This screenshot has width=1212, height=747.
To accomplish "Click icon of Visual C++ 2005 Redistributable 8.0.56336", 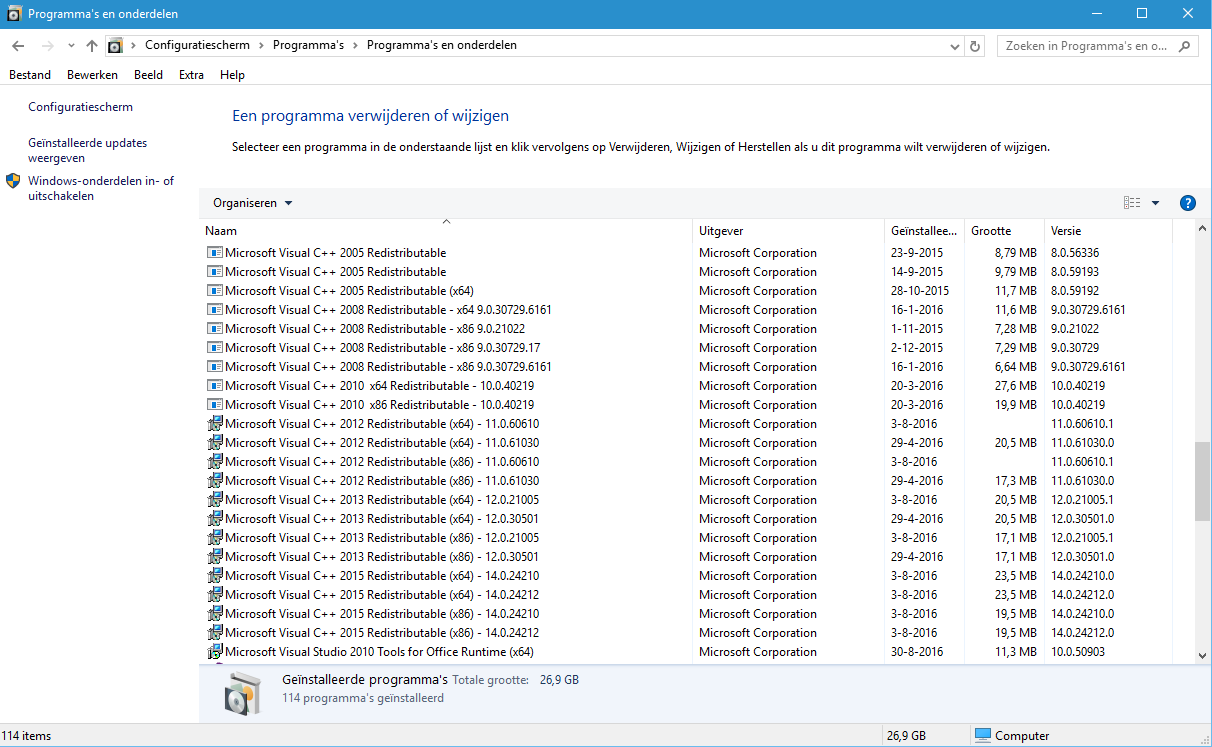I will click(x=215, y=253).
